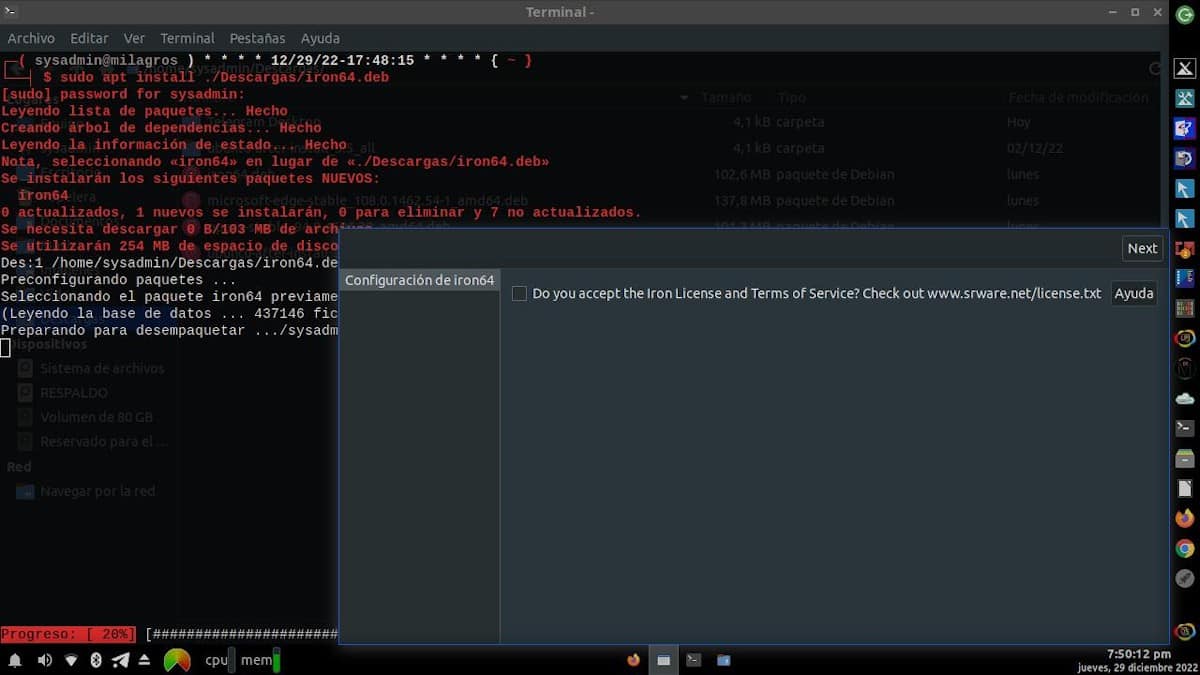
Task: Select the Configuración de iron64 tab
Action: (x=419, y=280)
